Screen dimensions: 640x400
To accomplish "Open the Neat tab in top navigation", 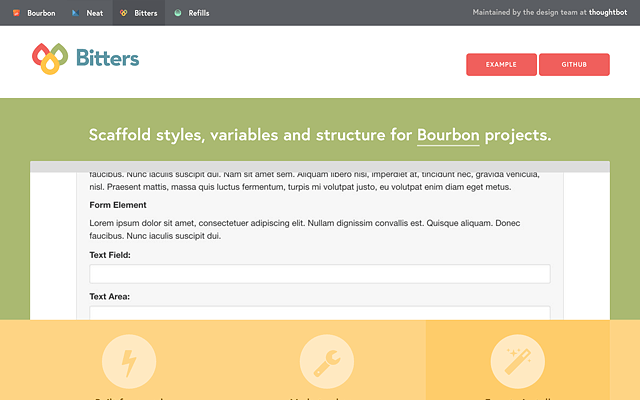I will (88, 13).
